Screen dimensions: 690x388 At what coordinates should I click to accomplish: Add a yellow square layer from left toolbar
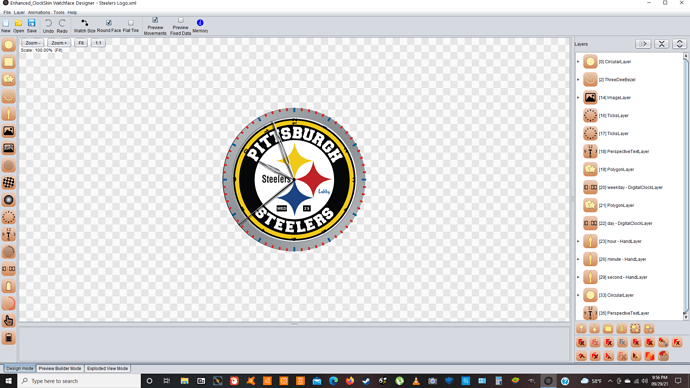coord(8,62)
